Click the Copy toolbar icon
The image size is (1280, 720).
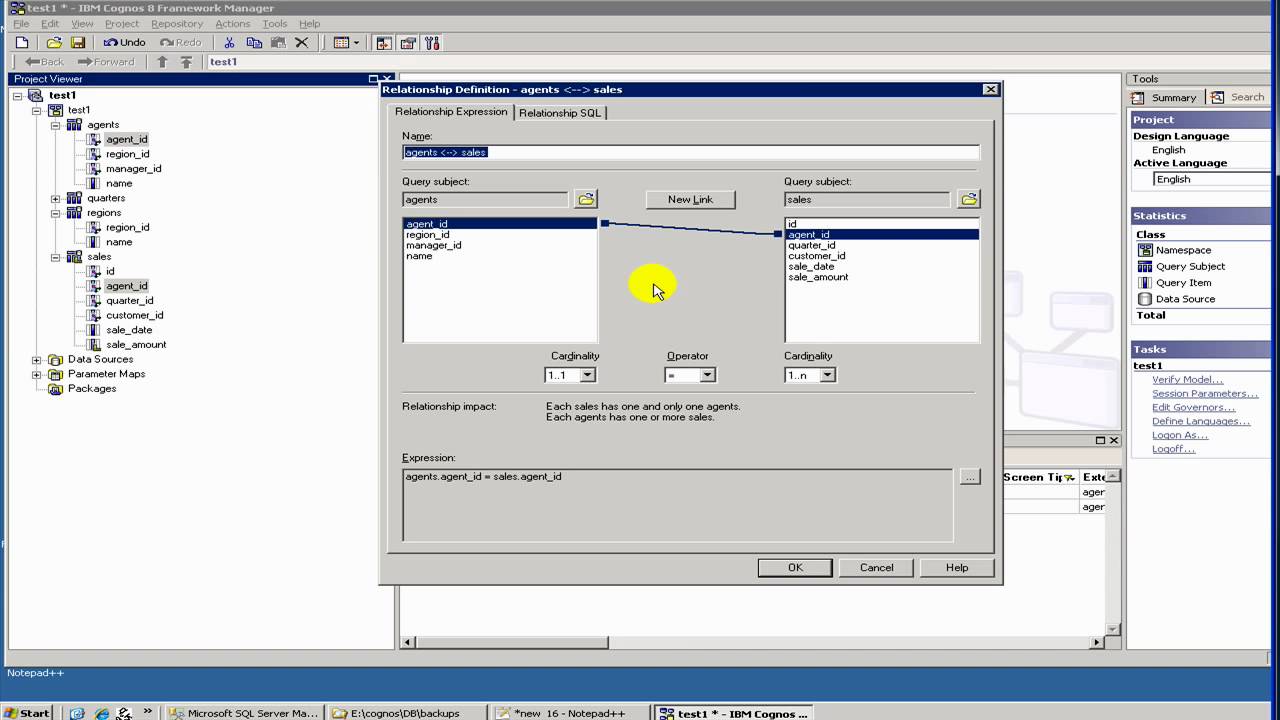254,43
